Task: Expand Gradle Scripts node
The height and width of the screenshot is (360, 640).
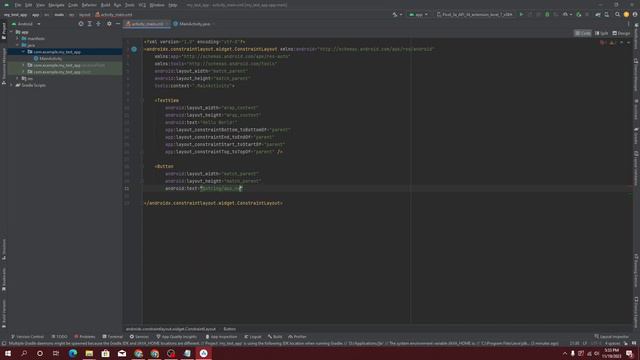Action: click(12, 85)
